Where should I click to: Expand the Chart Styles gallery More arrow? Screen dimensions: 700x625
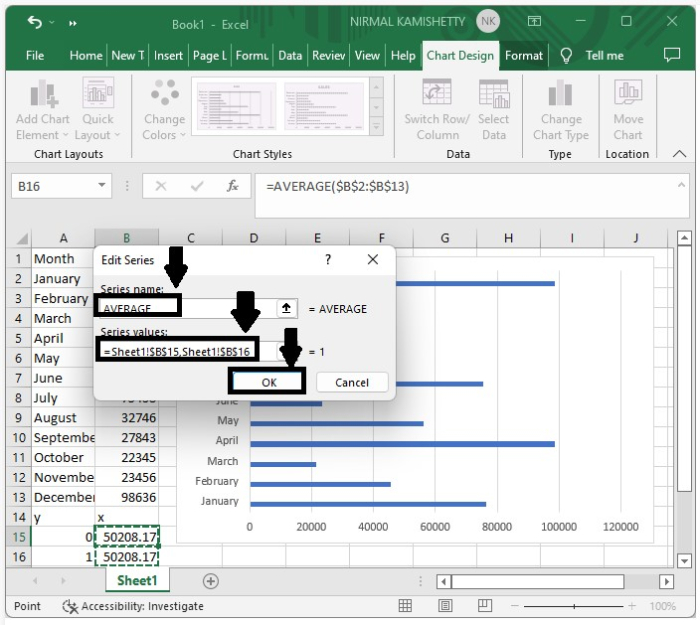pos(376,127)
